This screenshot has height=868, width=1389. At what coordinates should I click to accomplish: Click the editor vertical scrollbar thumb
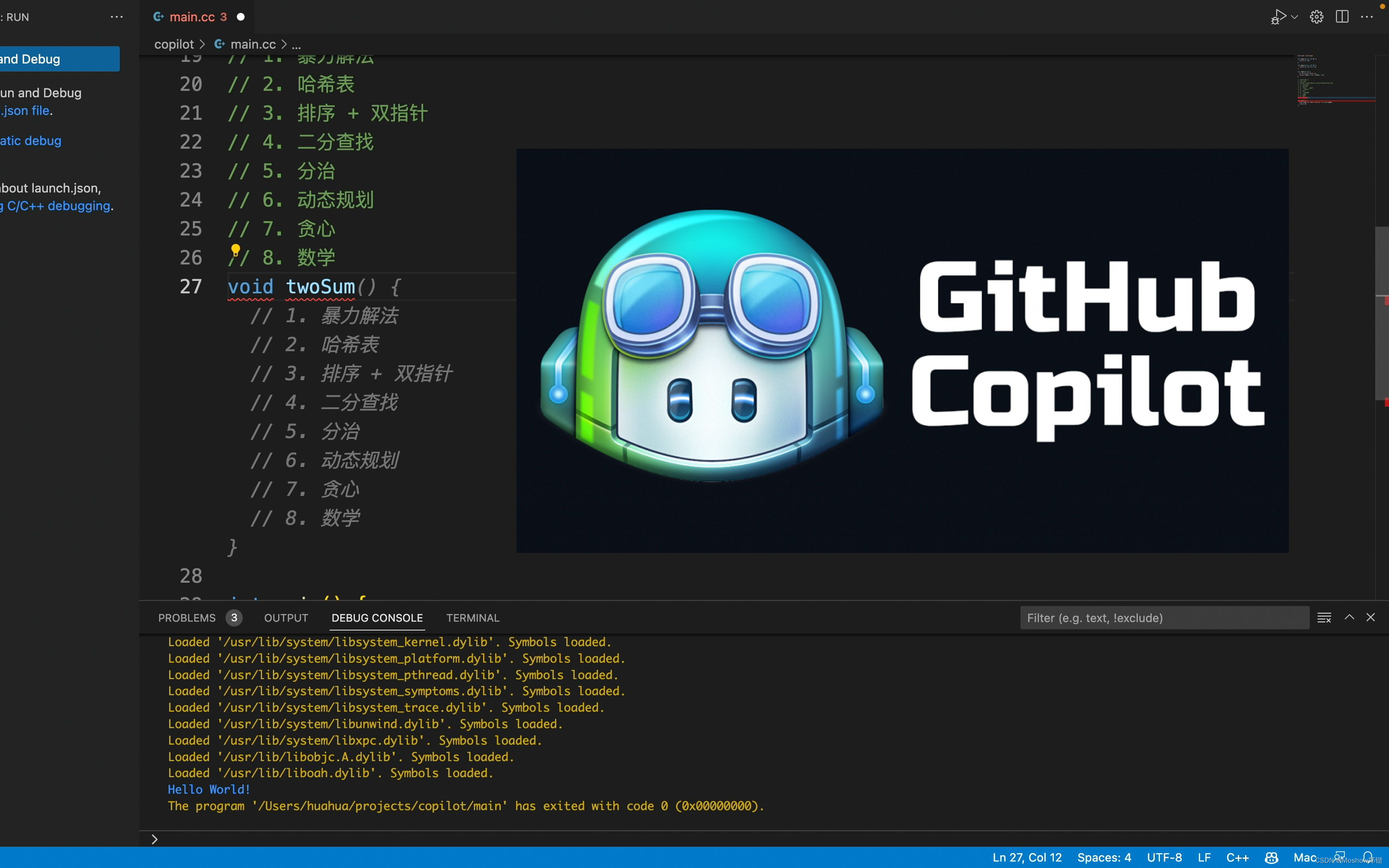point(1382,313)
